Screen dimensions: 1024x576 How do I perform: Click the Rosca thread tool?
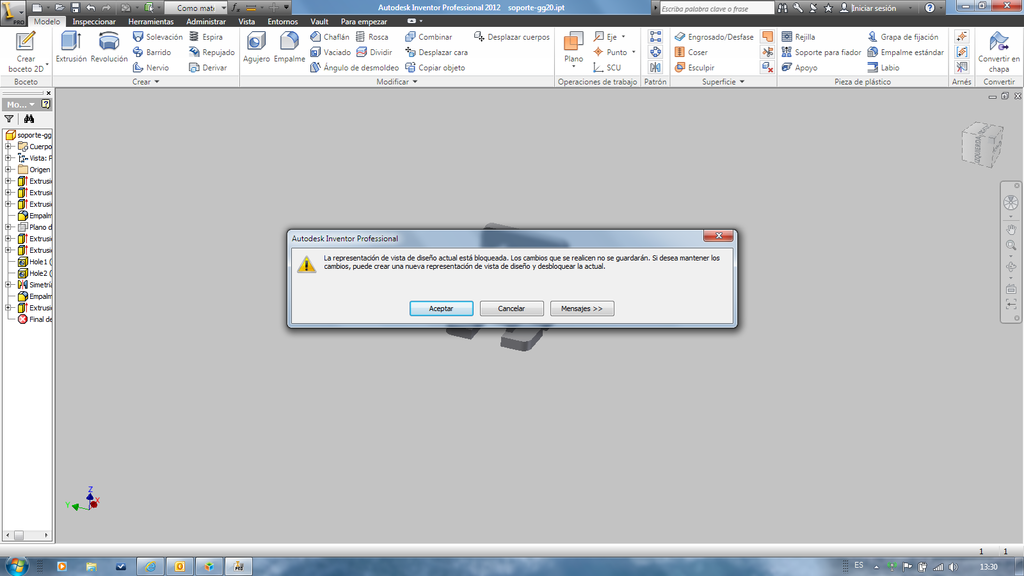(372, 37)
